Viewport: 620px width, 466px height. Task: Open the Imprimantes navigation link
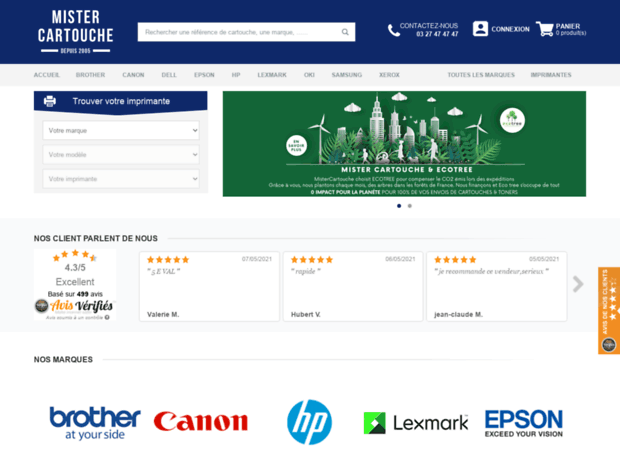coord(551,75)
